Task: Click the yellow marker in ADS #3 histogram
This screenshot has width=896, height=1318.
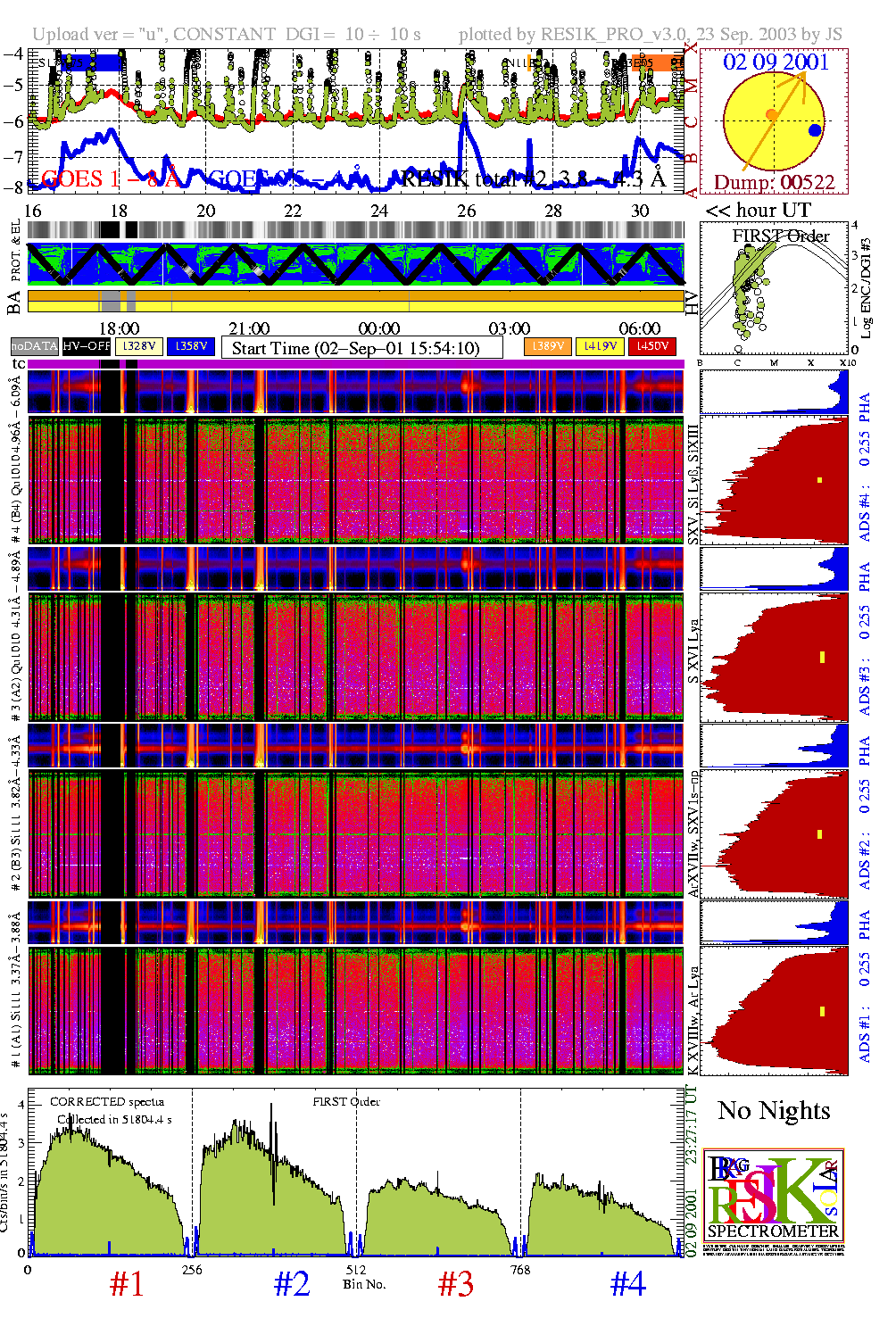Action: pos(821,658)
